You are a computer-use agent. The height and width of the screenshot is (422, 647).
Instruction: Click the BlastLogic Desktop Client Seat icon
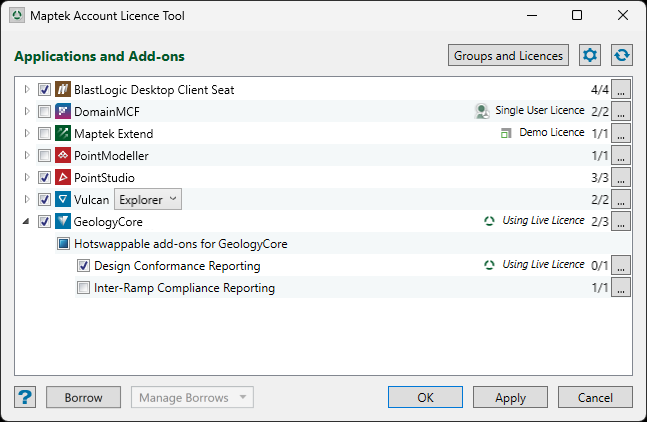63,90
